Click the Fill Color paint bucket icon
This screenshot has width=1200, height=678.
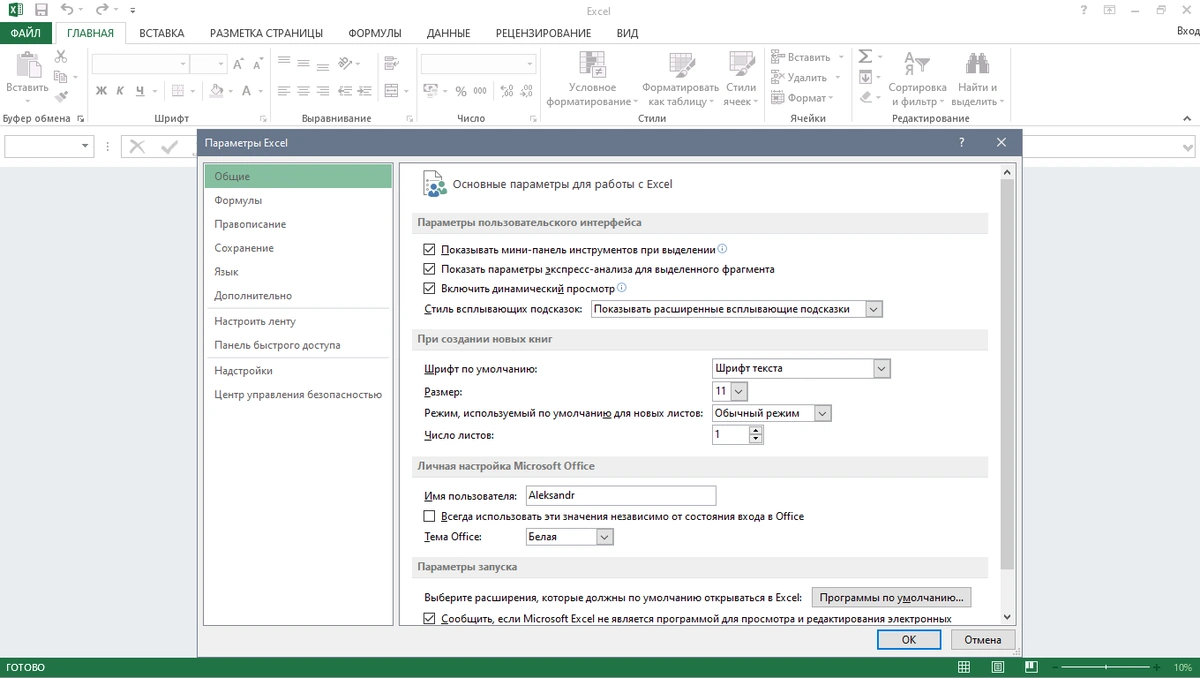click(x=218, y=91)
